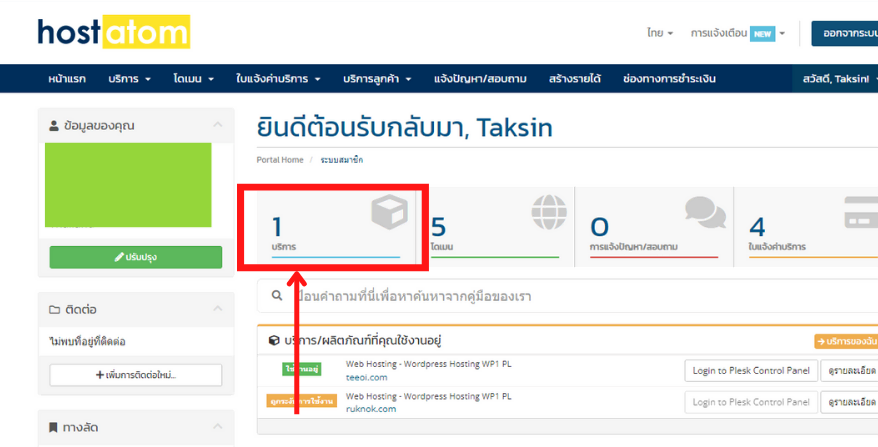Image resolution: width=878 pixels, height=447 pixels.
Task: Expand the บริการ menu in the navbar
Action: (x=129, y=79)
